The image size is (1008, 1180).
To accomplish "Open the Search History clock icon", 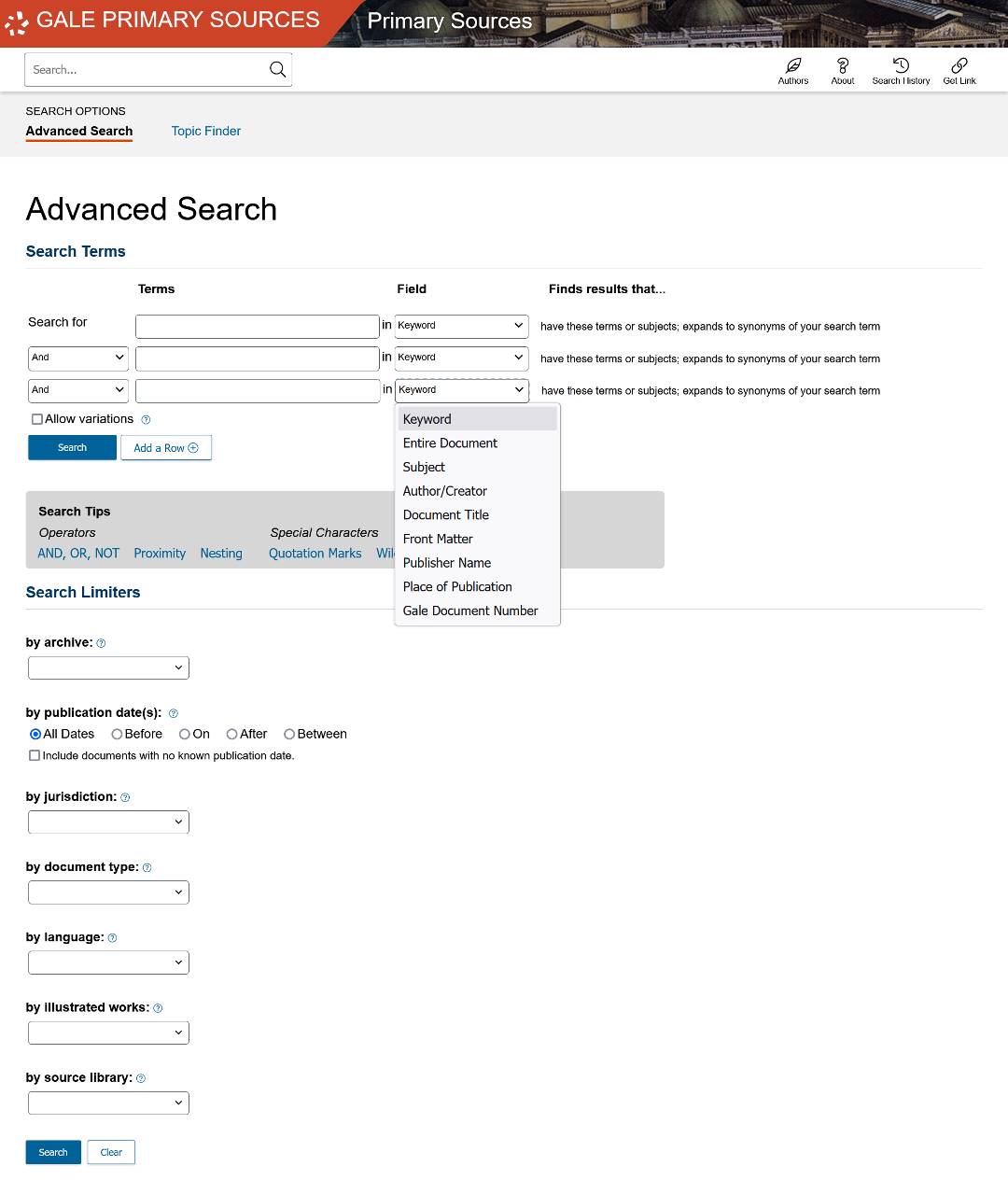I will (x=901, y=65).
